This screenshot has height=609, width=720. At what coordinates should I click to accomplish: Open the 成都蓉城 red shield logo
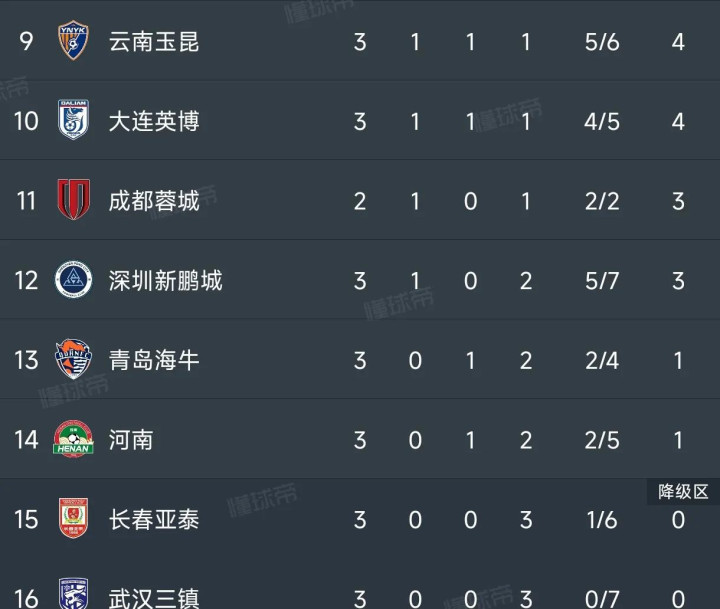click(x=73, y=199)
